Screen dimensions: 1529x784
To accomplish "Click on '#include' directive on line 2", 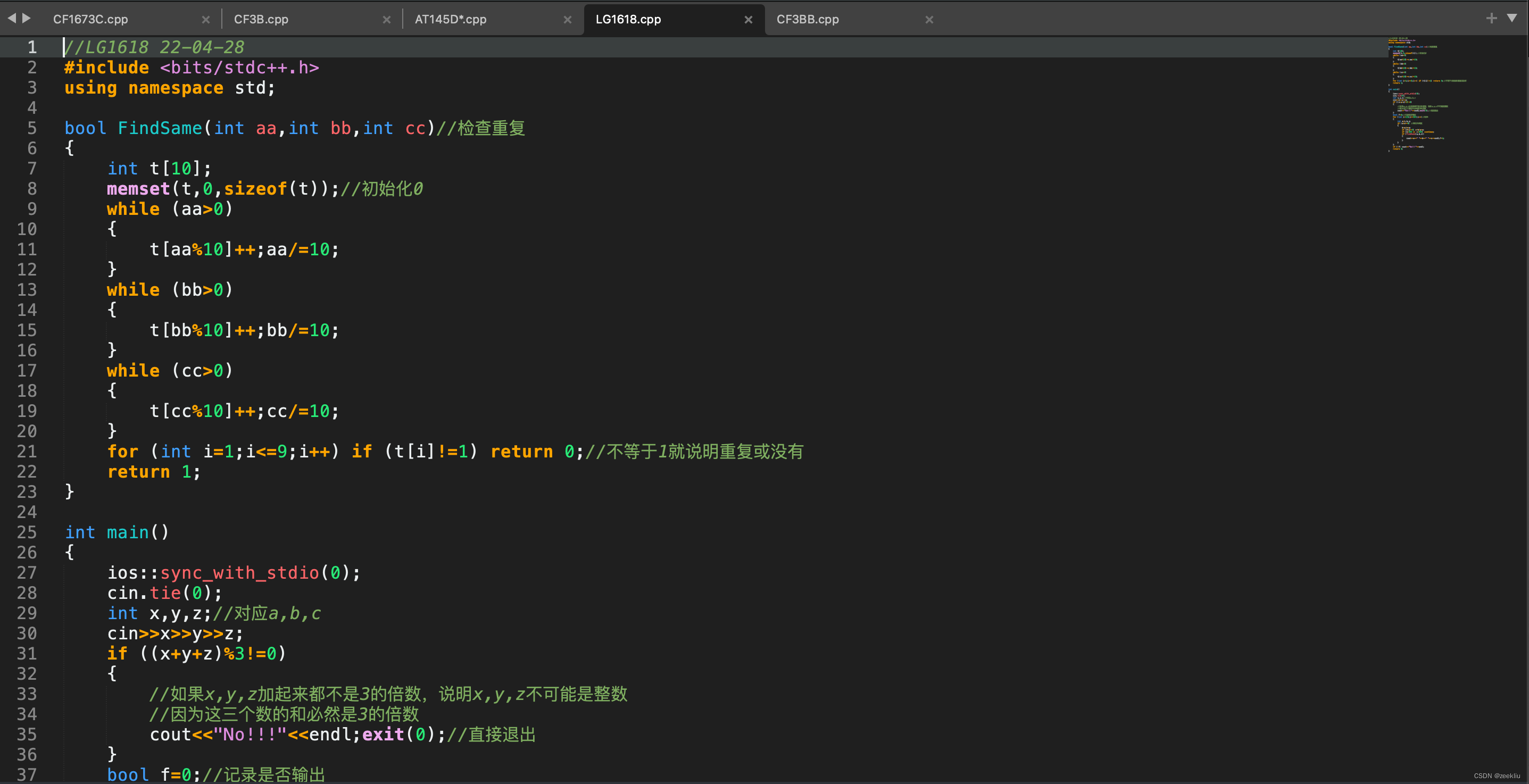I will pyautogui.click(x=107, y=68).
